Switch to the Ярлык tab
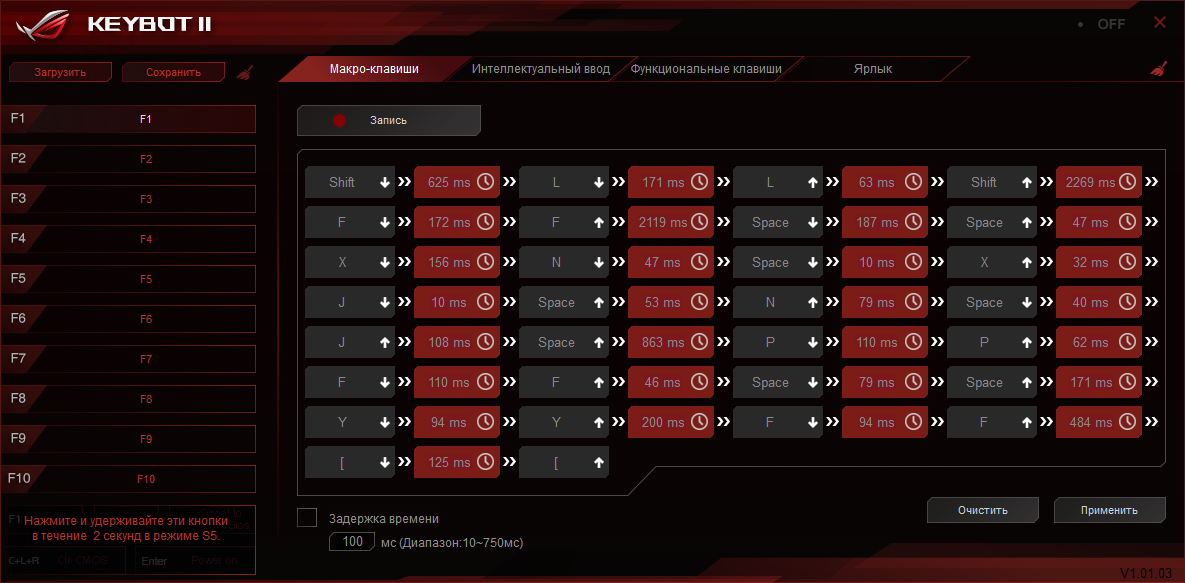1185x583 pixels. click(875, 69)
